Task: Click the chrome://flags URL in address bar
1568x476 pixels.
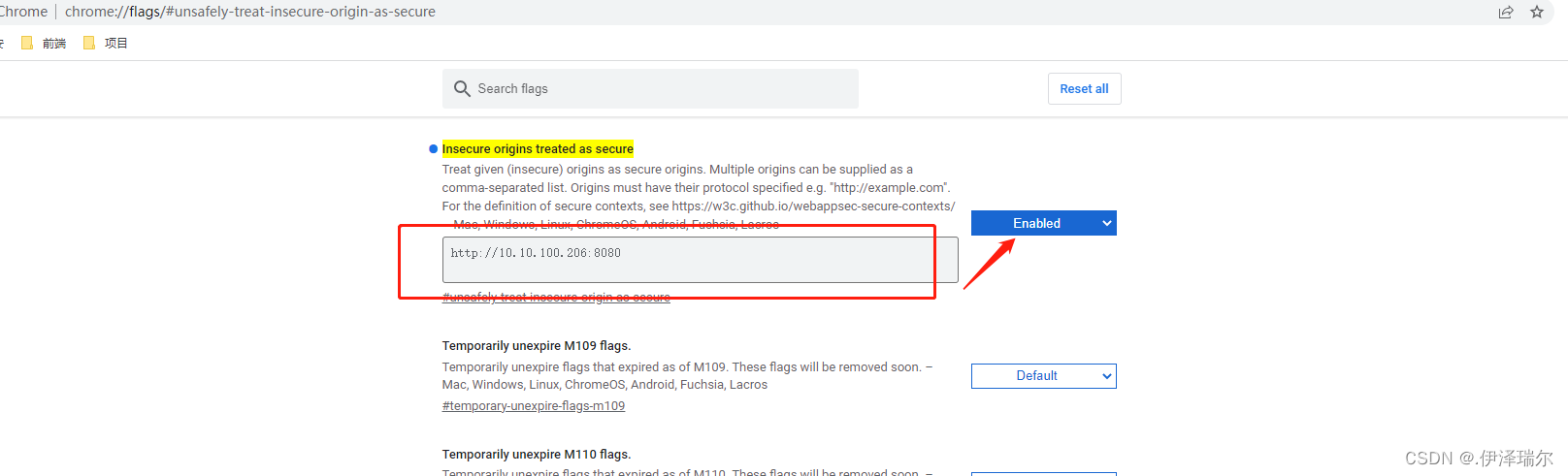Action: coord(250,12)
